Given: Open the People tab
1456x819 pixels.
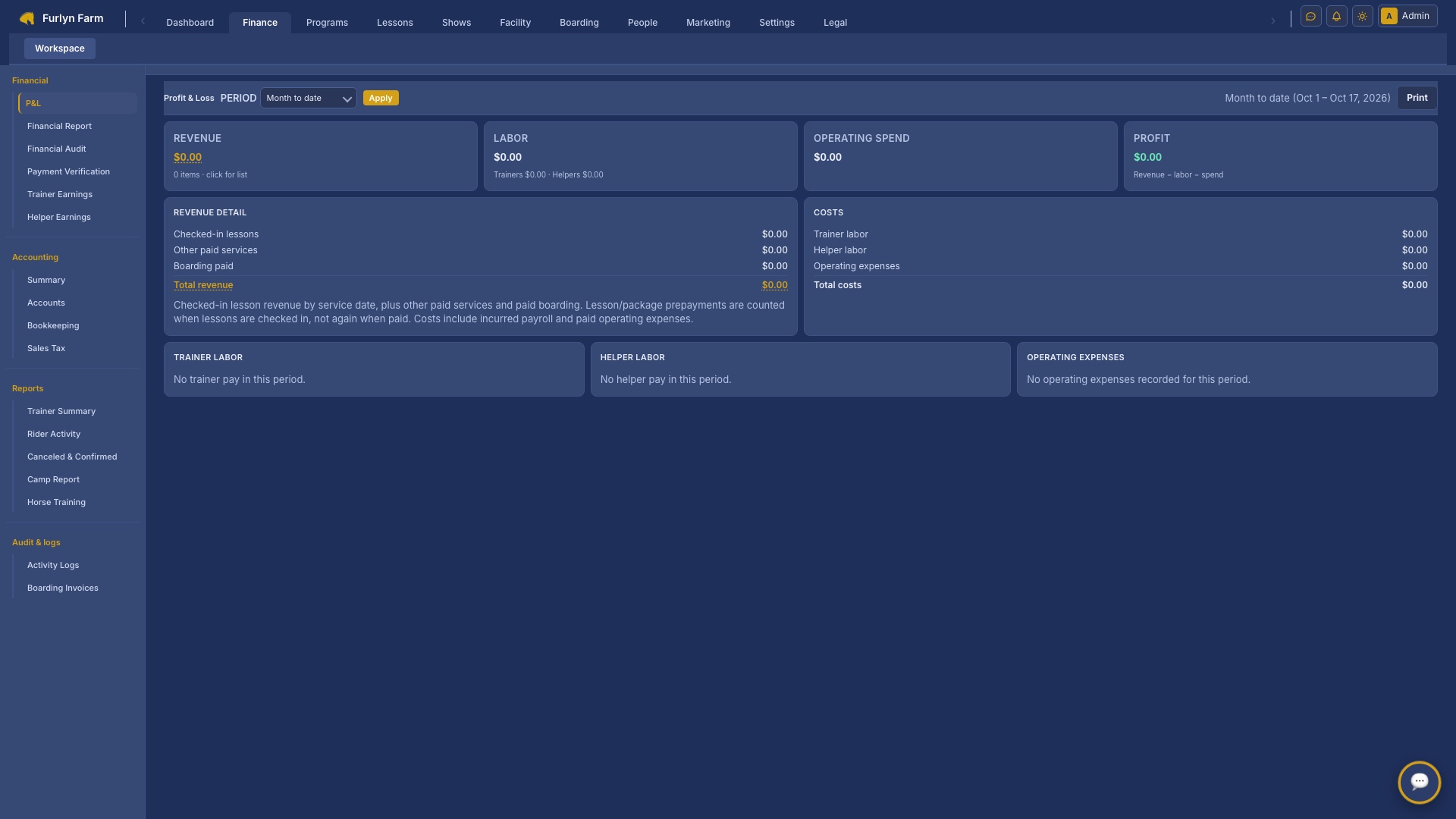Looking at the screenshot, I should pyautogui.click(x=642, y=23).
